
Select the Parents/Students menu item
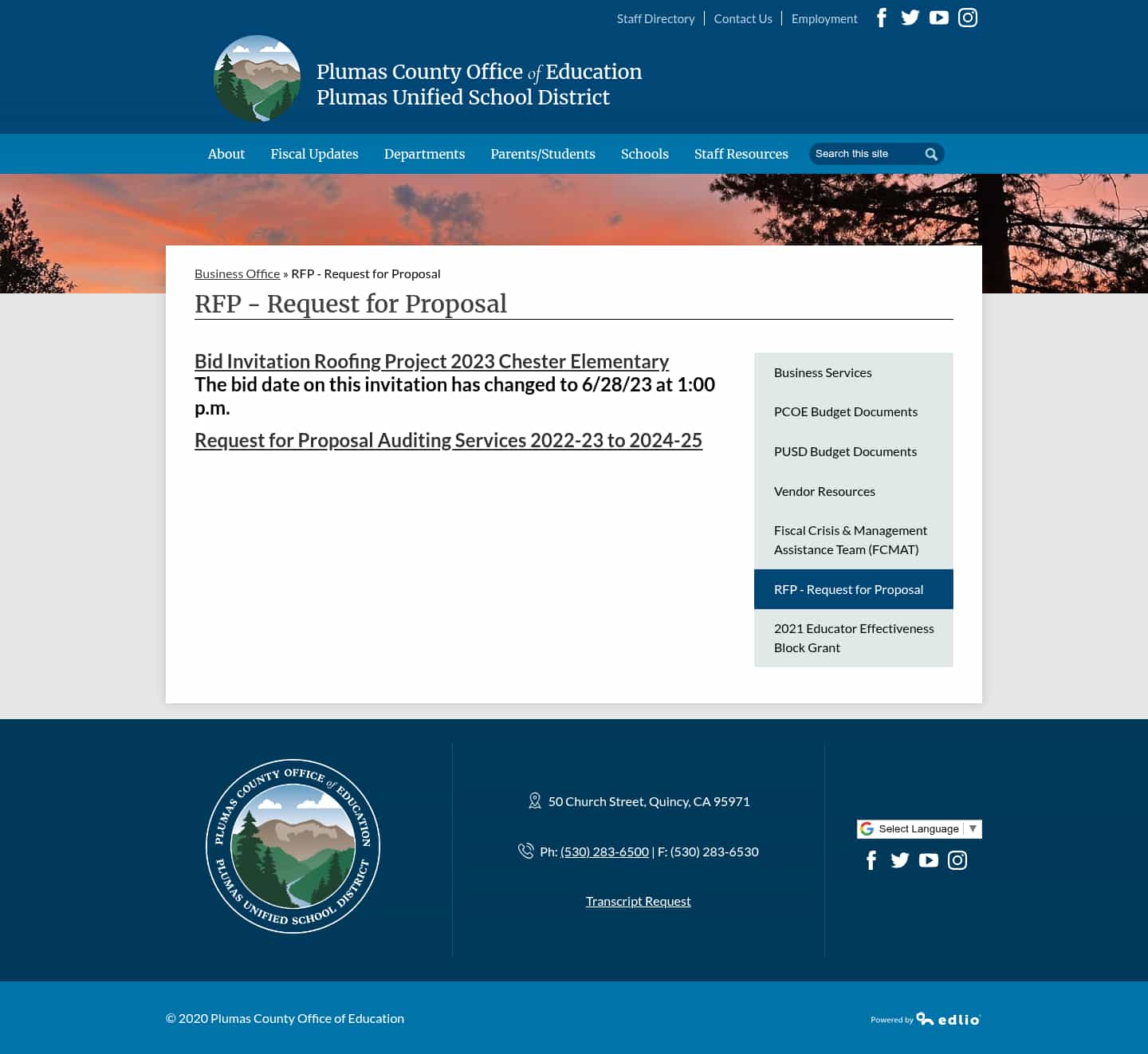coord(542,154)
